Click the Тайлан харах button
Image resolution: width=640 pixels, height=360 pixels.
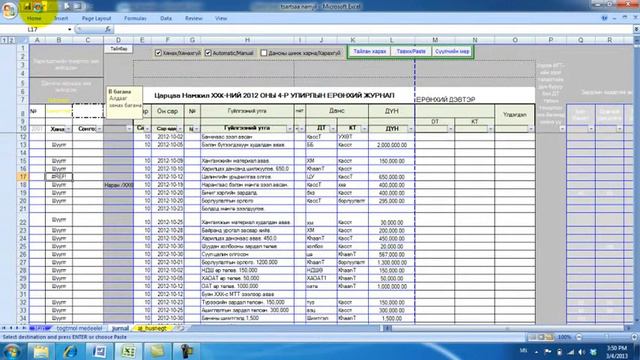tap(369, 52)
